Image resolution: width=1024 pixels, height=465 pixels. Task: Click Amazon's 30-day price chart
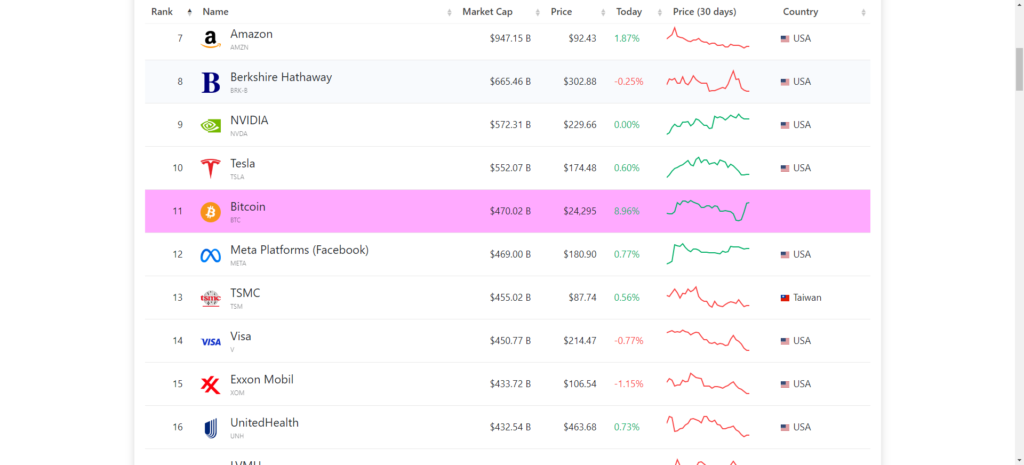(x=708, y=38)
